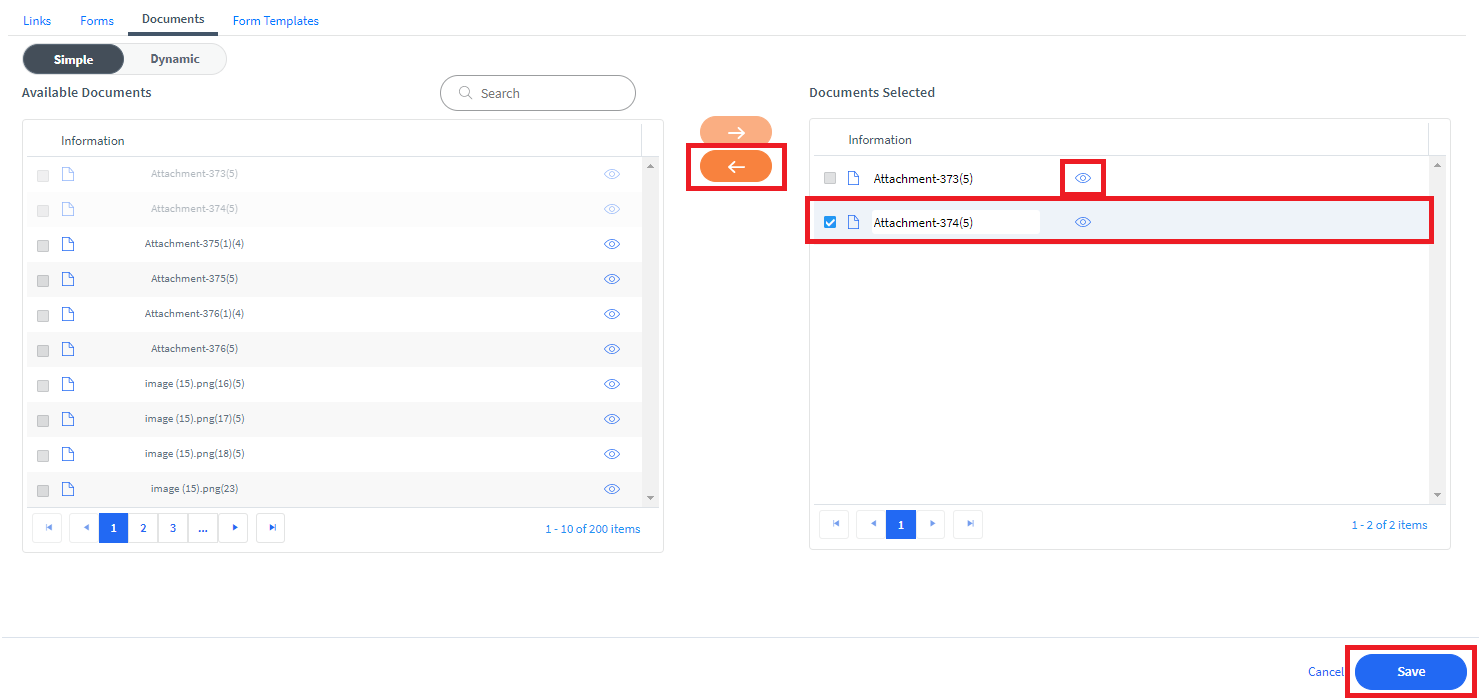Go to next page of selected documents

pyautogui.click(x=931, y=524)
